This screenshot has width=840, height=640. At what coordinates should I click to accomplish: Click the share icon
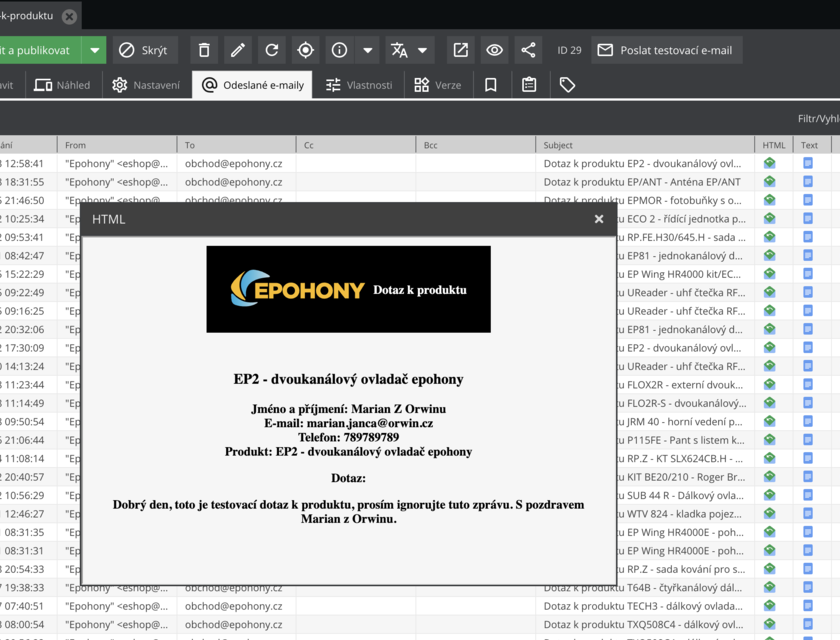[528, 50]
